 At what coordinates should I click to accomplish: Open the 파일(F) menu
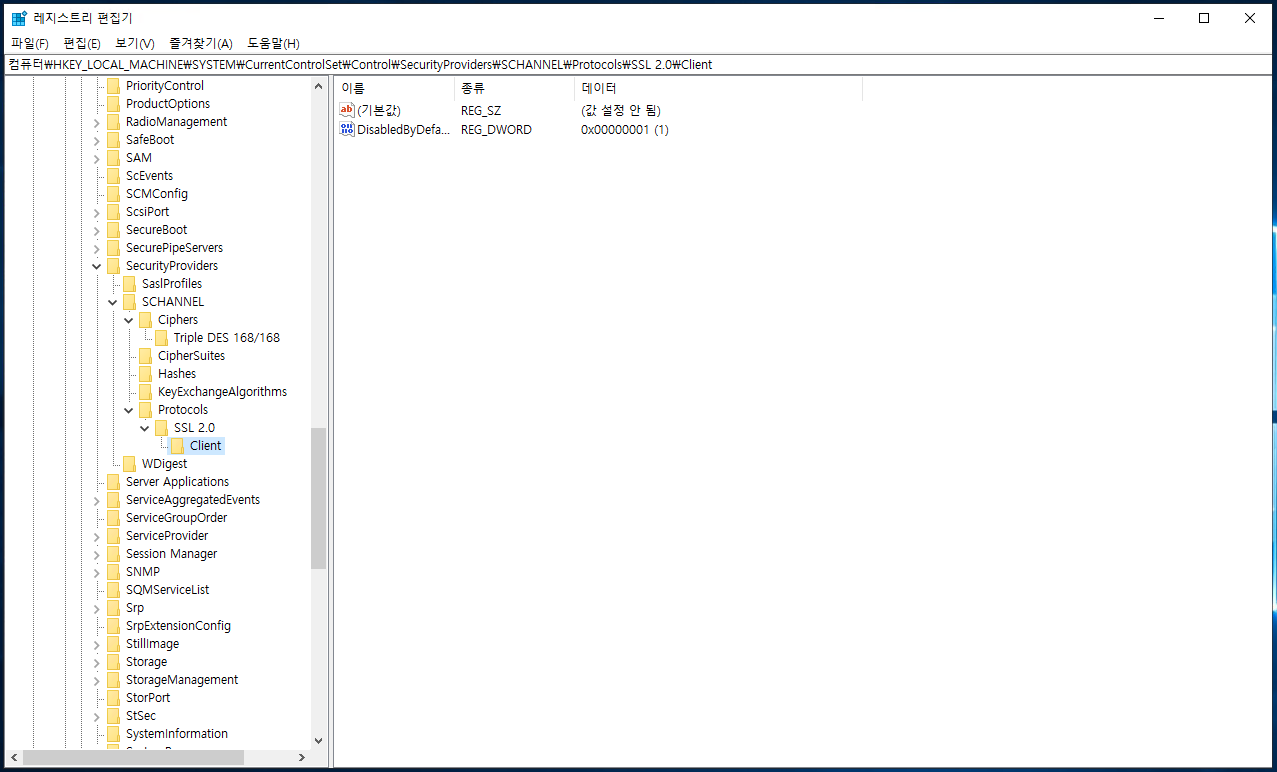29,43
